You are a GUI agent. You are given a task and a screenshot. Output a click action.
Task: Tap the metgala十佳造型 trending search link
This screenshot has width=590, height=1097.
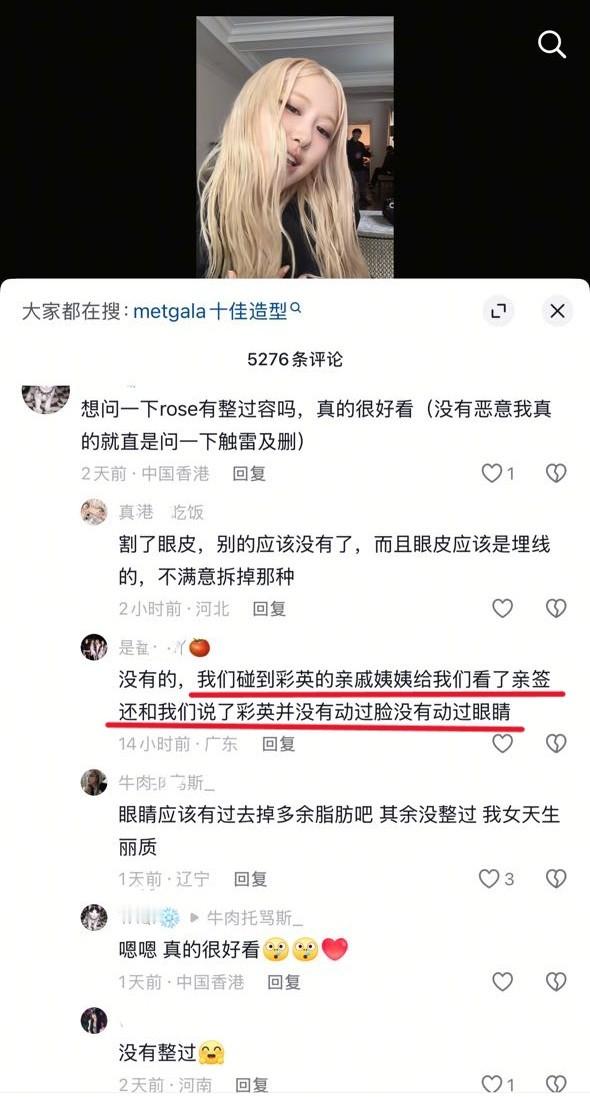point(217,311)
